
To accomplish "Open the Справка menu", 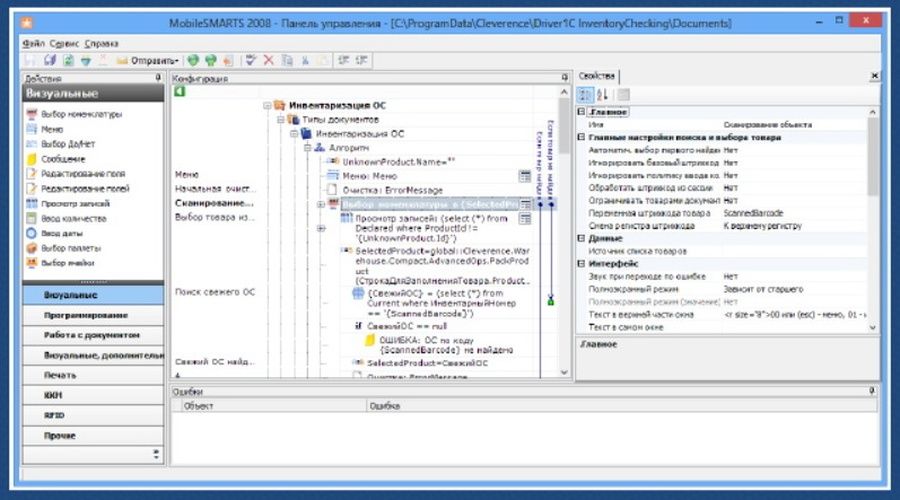I will [102, 44].
